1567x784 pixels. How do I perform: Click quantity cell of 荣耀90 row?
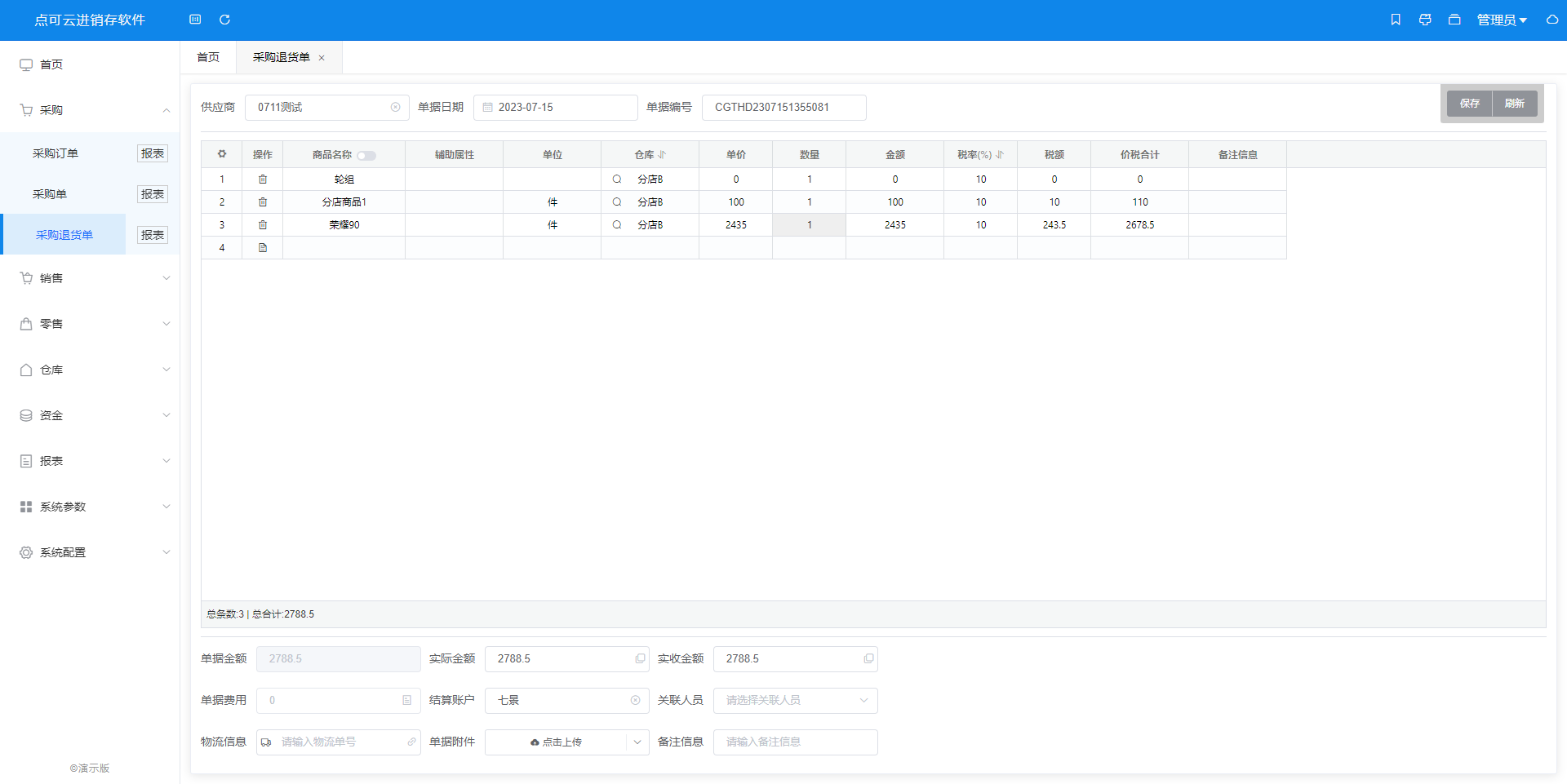(x=810, y=225)
